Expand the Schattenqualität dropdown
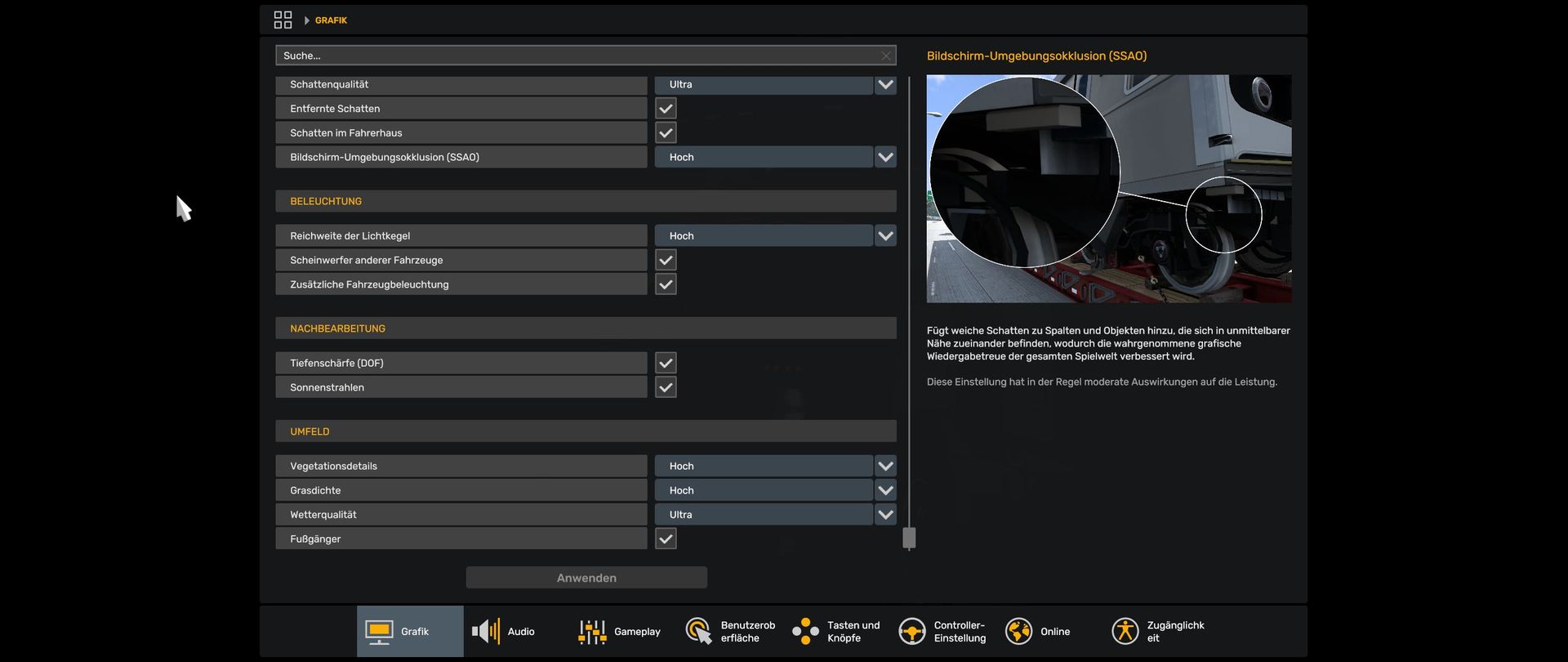 click(885, 84)
